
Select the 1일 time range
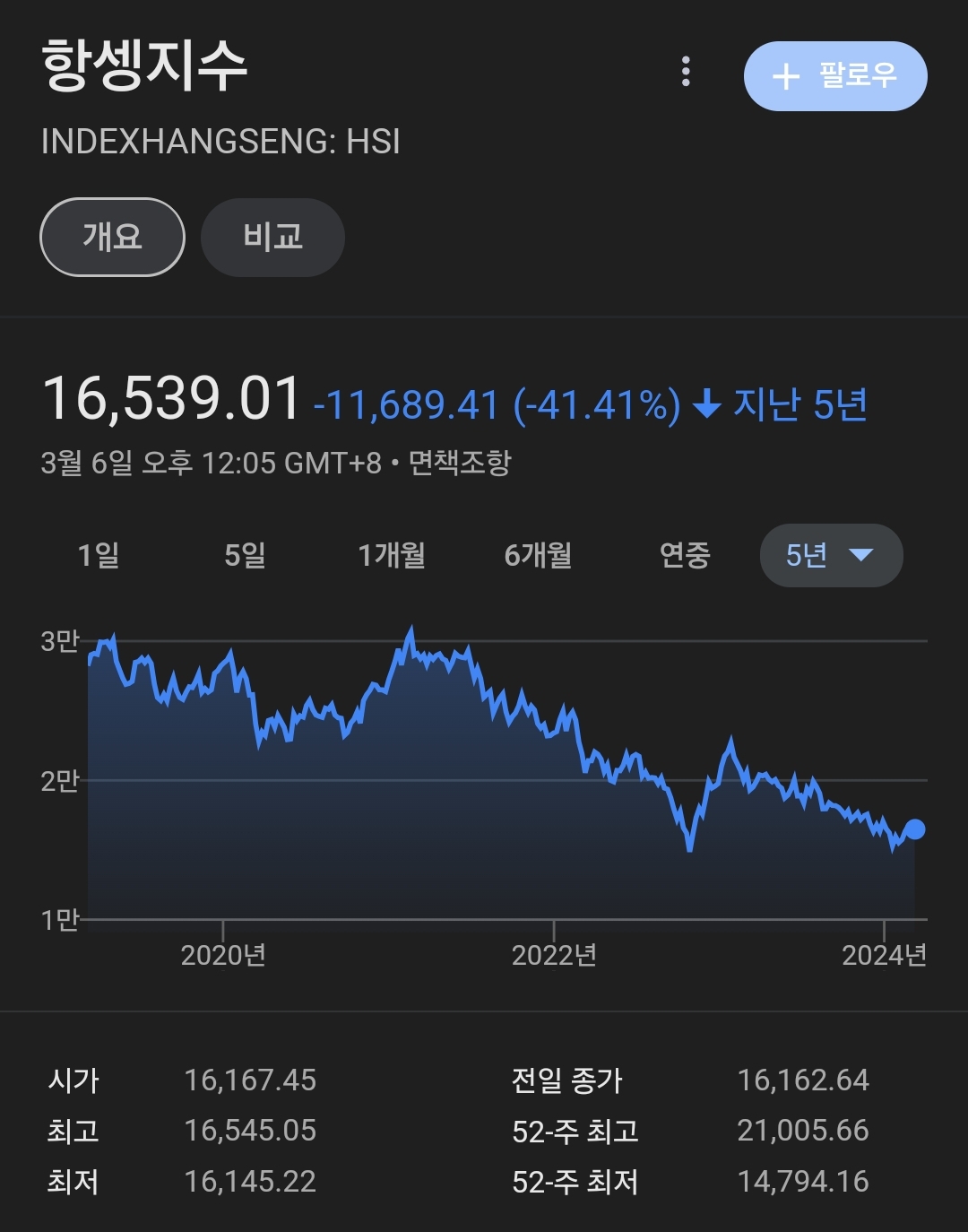pyautogui.click(x=99, y=555)
